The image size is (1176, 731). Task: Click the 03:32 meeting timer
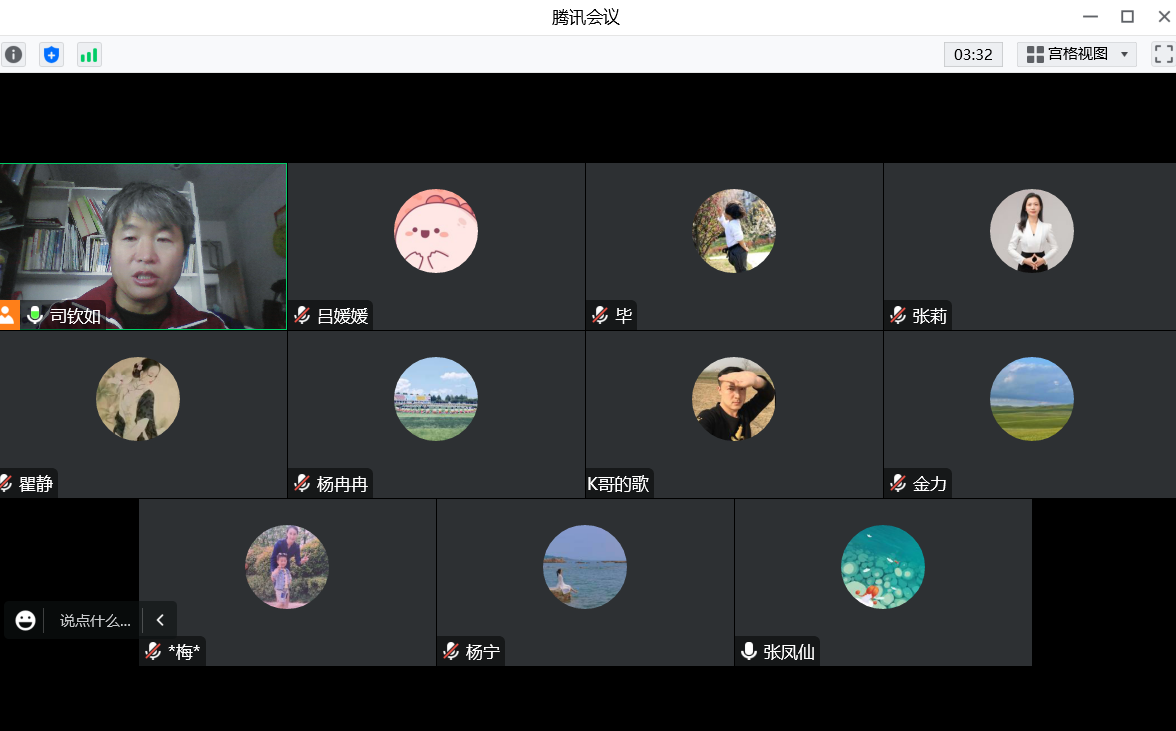tap(972, 54)
